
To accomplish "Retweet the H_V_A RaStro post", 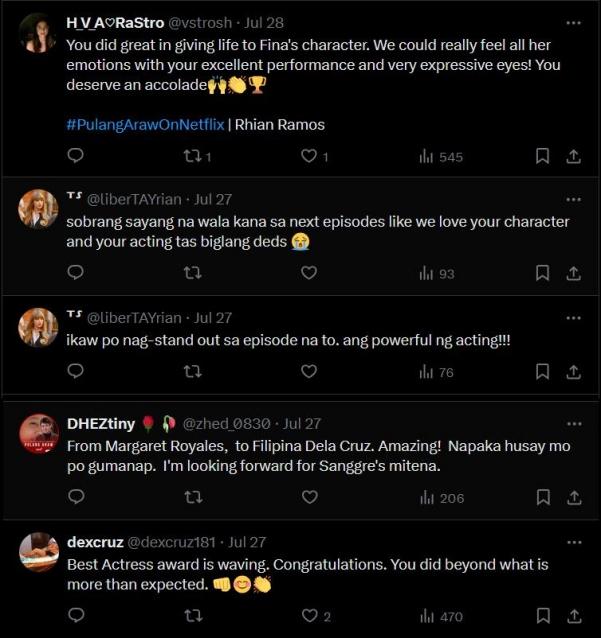I will pyautogui.click(x=193, y=156).
